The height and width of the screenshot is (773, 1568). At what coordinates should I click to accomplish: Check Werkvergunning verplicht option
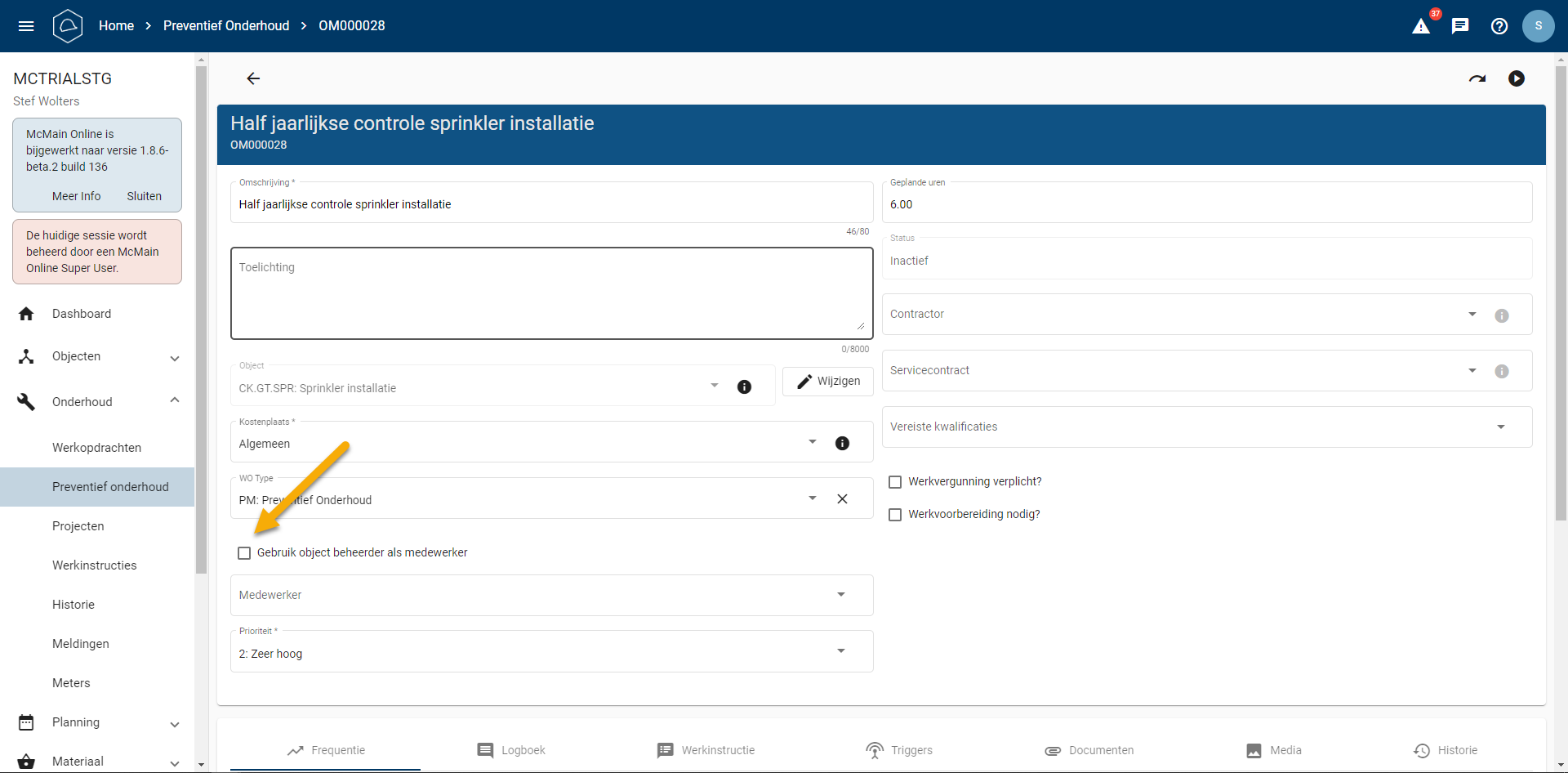895,482
